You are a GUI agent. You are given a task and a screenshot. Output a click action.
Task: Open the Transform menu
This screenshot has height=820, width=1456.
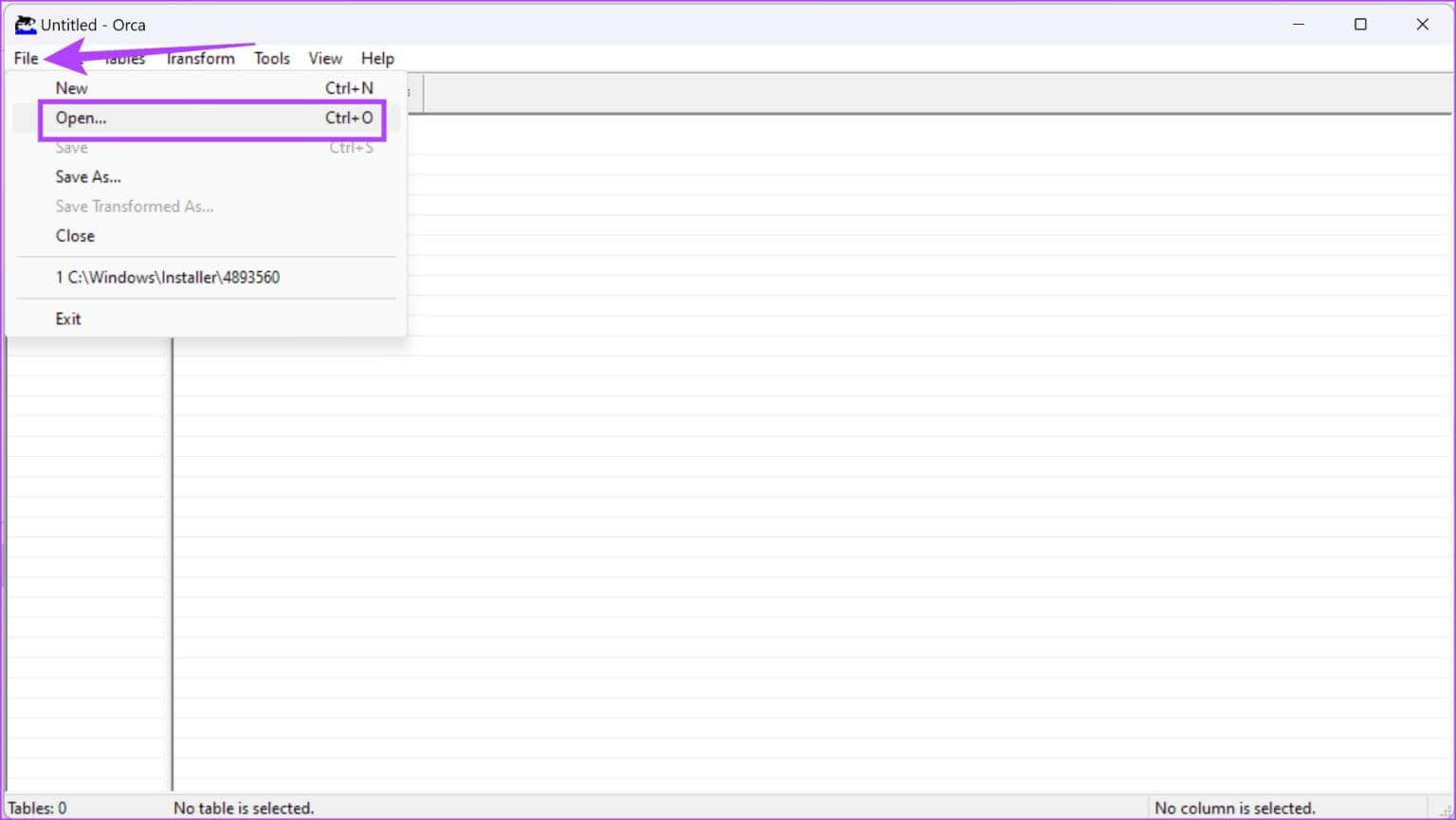click(x=200, y=58)
